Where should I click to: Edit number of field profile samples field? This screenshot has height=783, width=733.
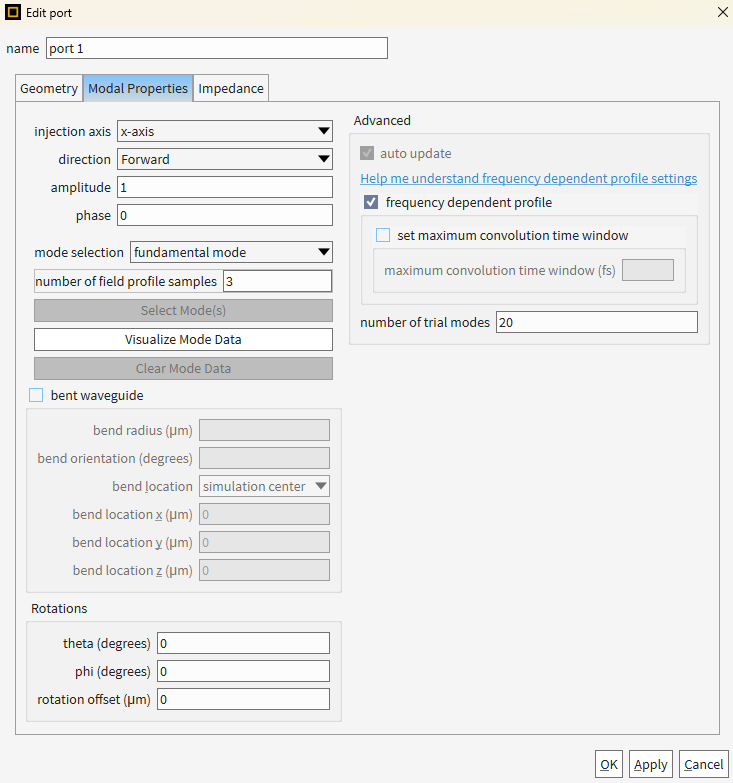tap(277, 281)
